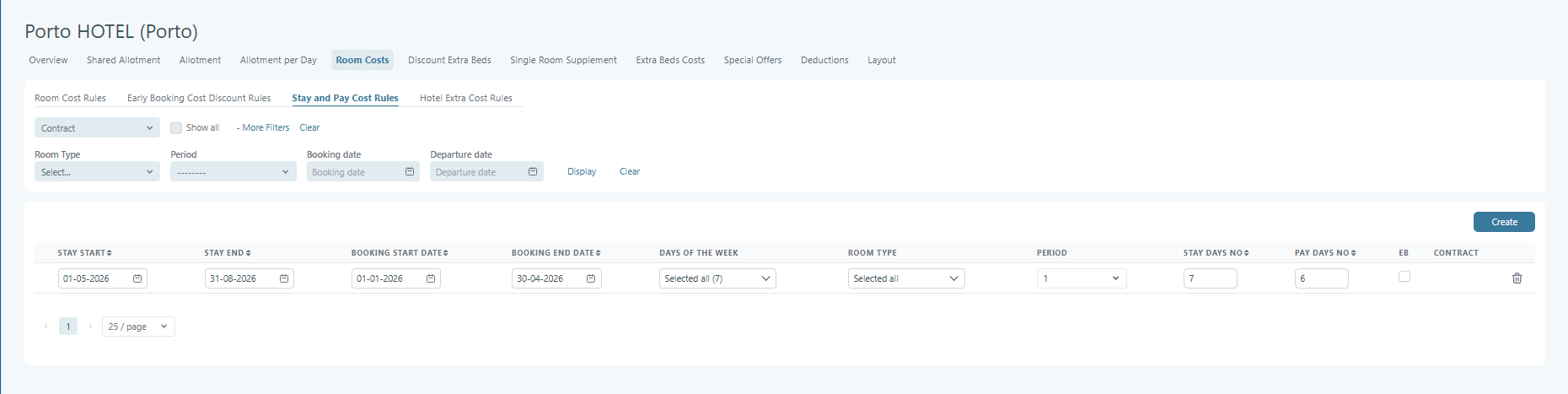Open the Days of the Week dropdown
The image size is (1568, 394).
pos(717,278)
